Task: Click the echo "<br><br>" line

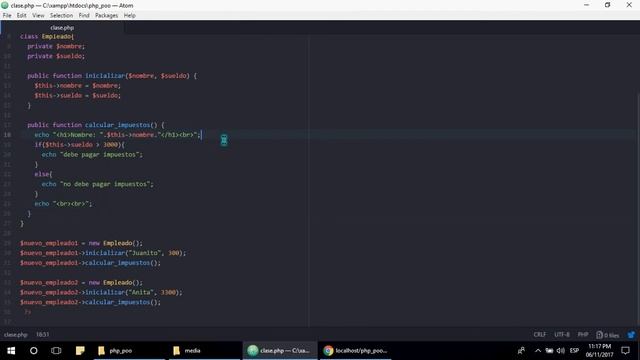Action: click(64, 204)
